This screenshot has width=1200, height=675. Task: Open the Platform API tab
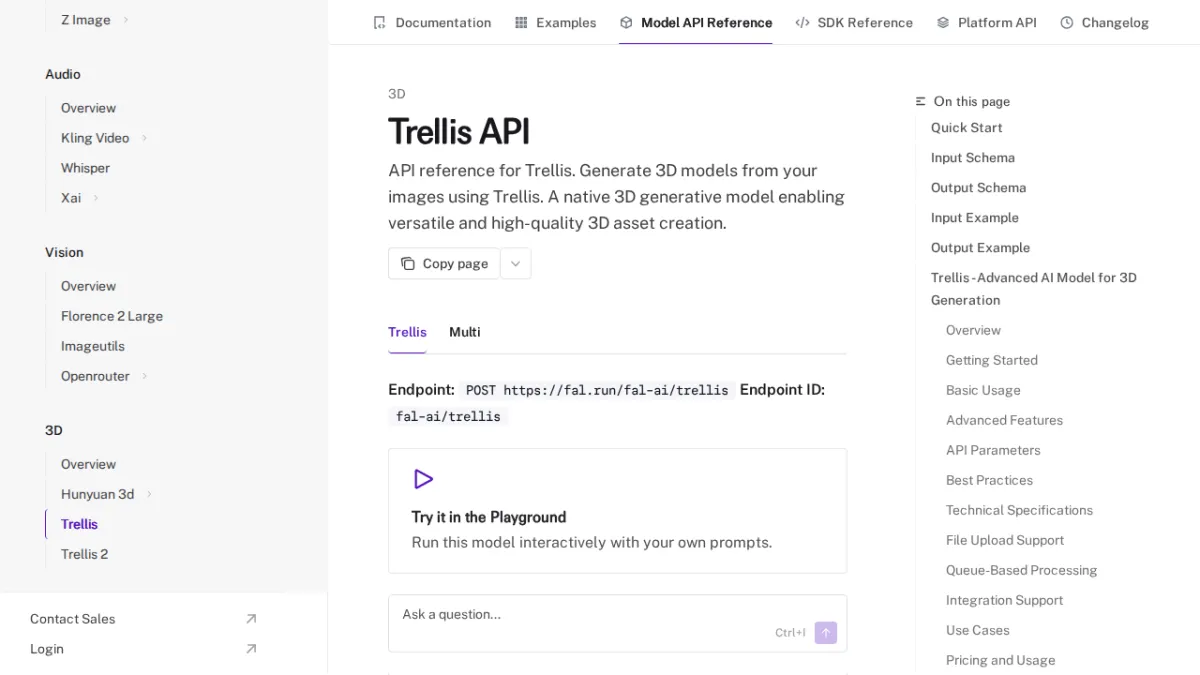coord(986,22)
